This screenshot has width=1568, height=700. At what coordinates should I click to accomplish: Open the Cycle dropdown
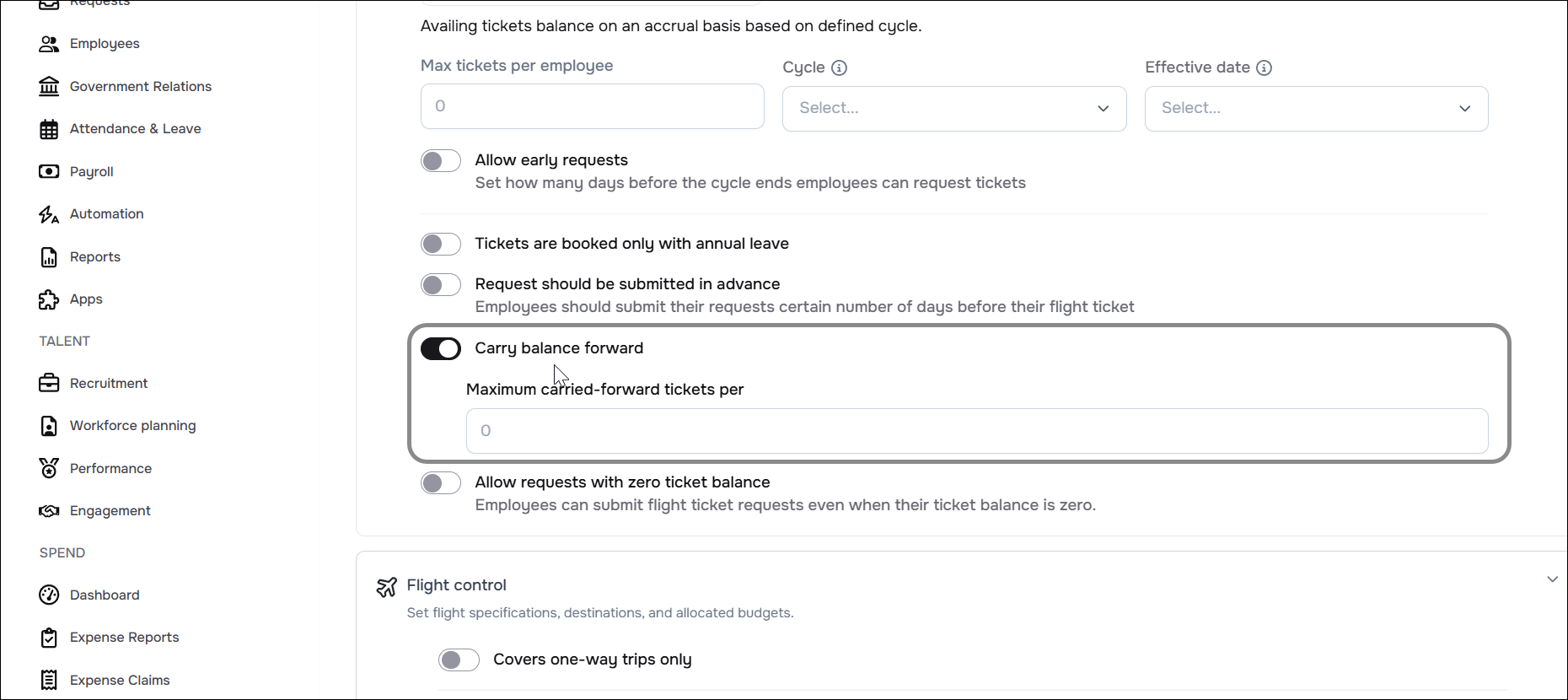coord(953,109)
